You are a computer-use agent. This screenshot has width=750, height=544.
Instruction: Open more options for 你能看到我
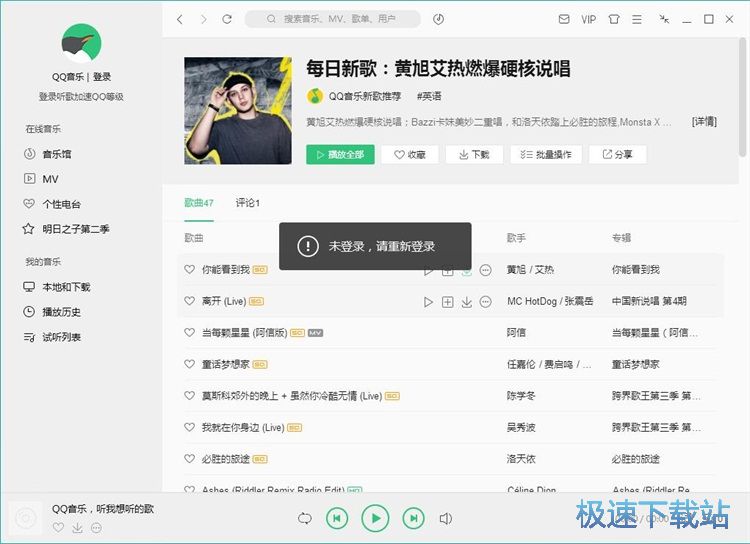(x=485, y=270)
